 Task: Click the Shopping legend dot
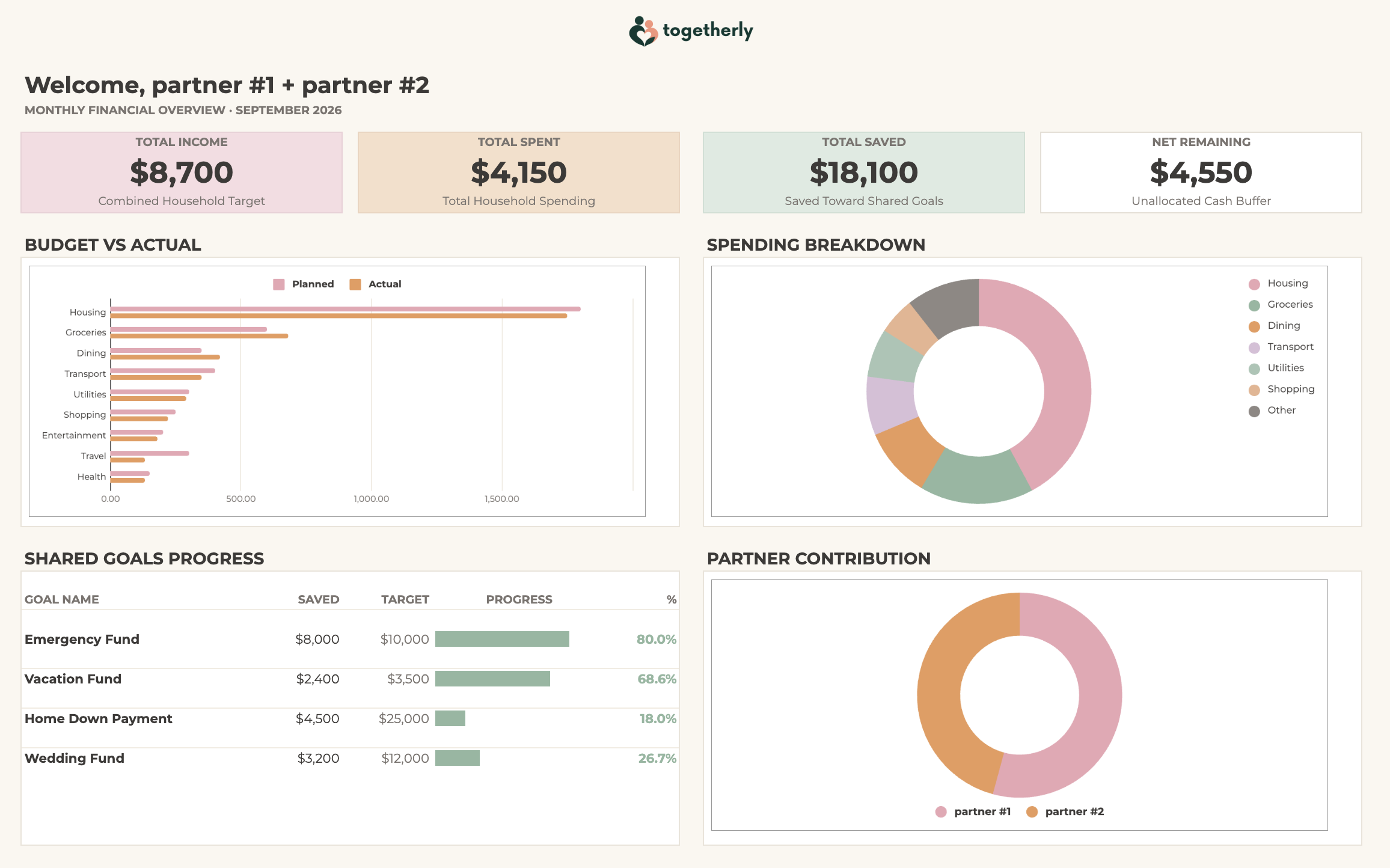point(1254,390)
